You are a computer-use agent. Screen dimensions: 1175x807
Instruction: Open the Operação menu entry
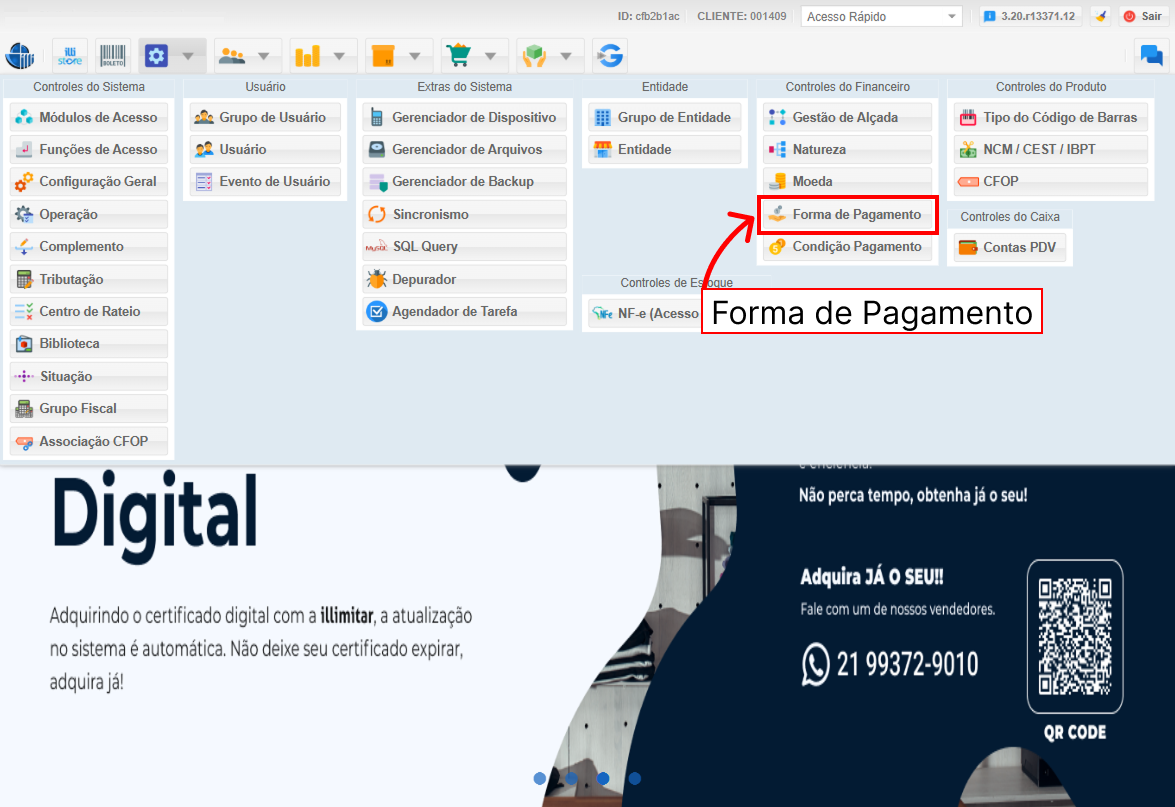(88, 214)
